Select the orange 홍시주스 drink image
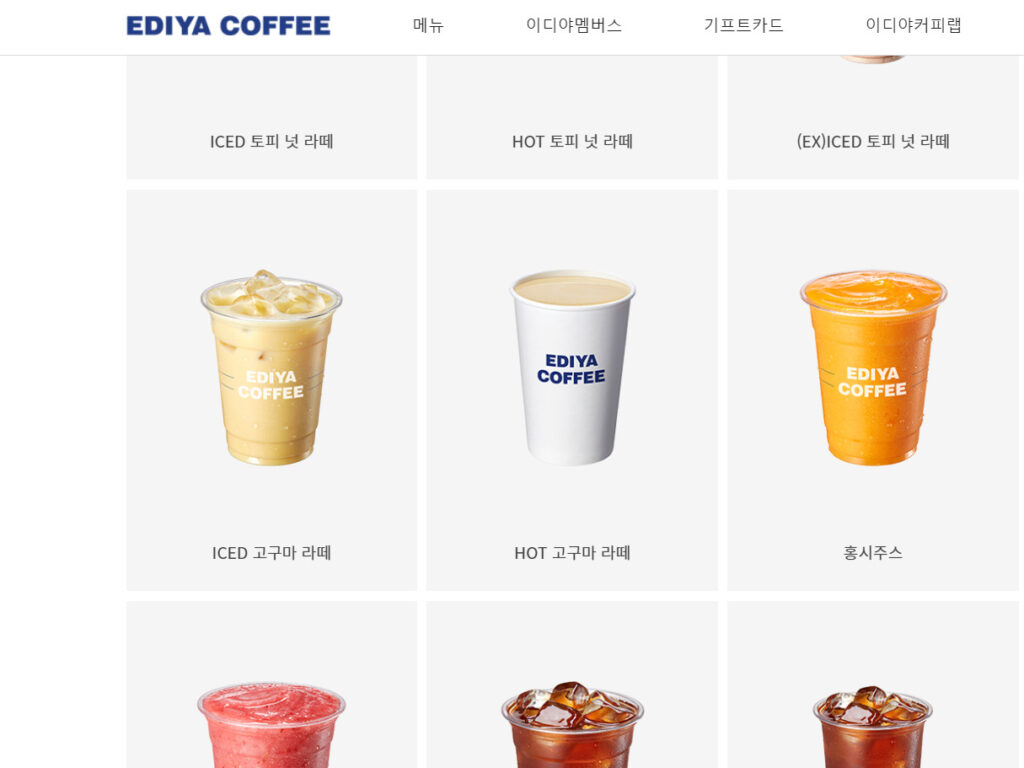The image size is (1024, 768). [x=872, y=368]
